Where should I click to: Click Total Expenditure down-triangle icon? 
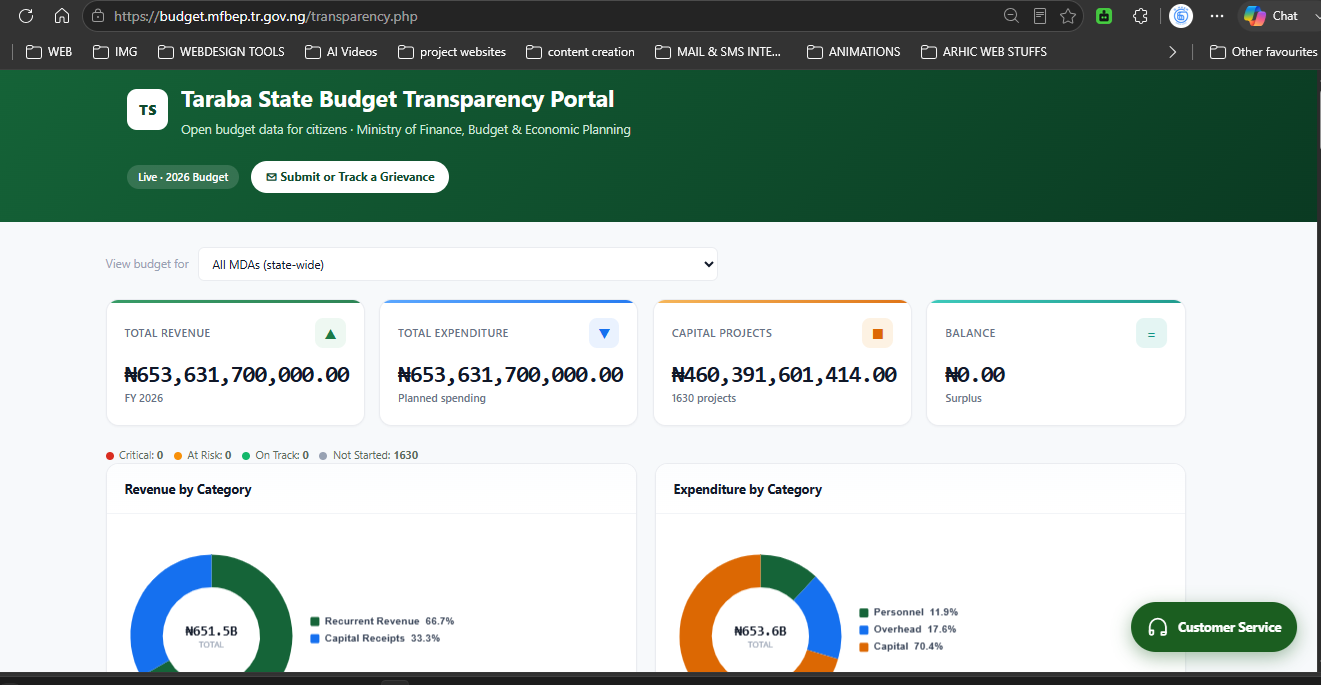604,334
